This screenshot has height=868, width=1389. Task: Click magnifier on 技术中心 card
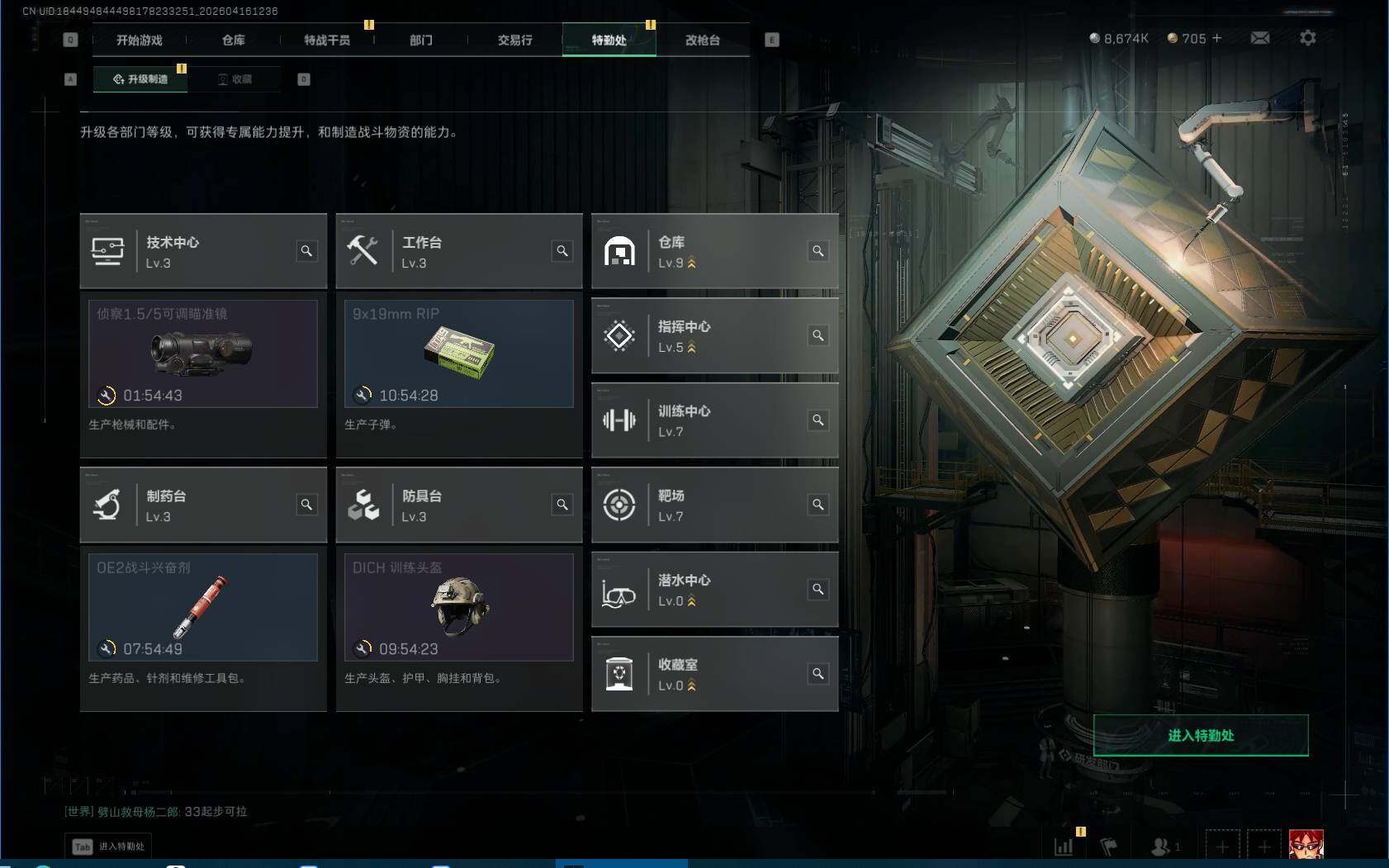[306, 251]
